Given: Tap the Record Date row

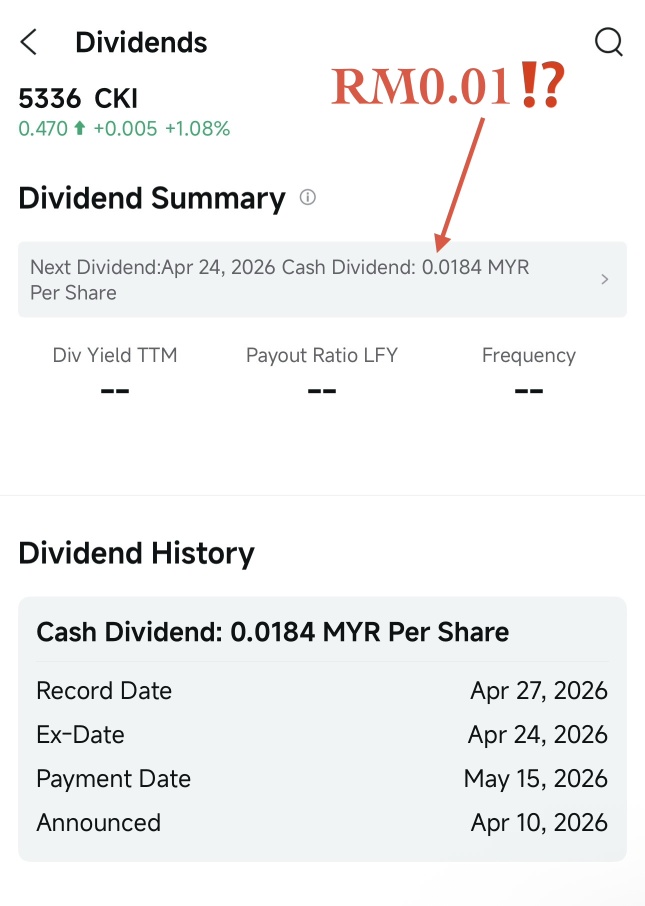Looking at the screenshot, I should (322, 691).
